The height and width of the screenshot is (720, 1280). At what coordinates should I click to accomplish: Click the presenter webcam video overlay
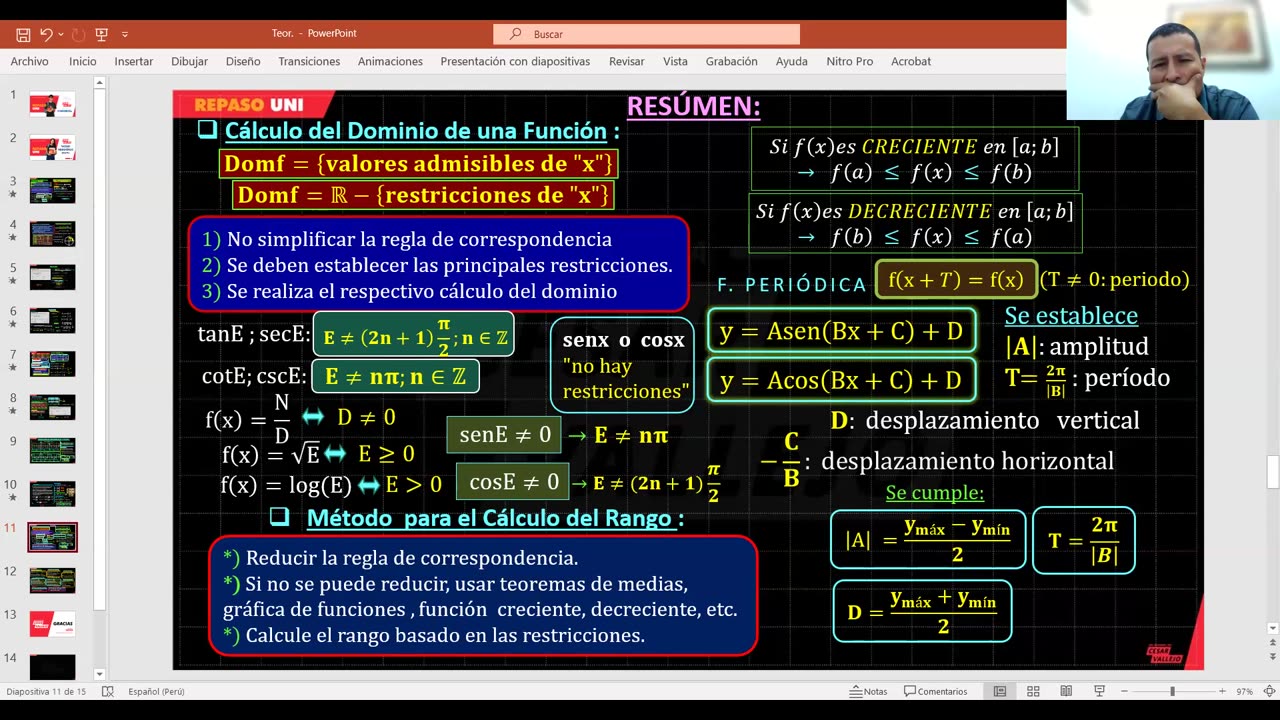pos(1173,60)
